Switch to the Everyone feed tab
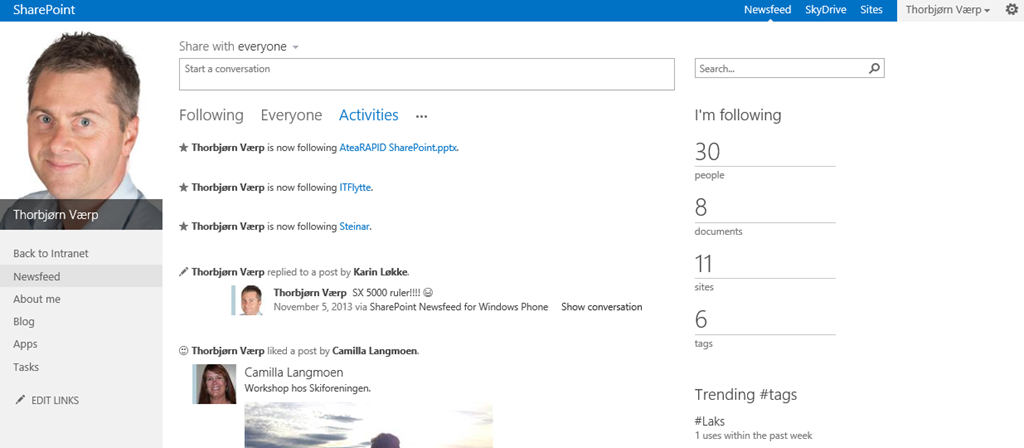1024x448 pixels. pyautogui.click(x=291, y=115)
